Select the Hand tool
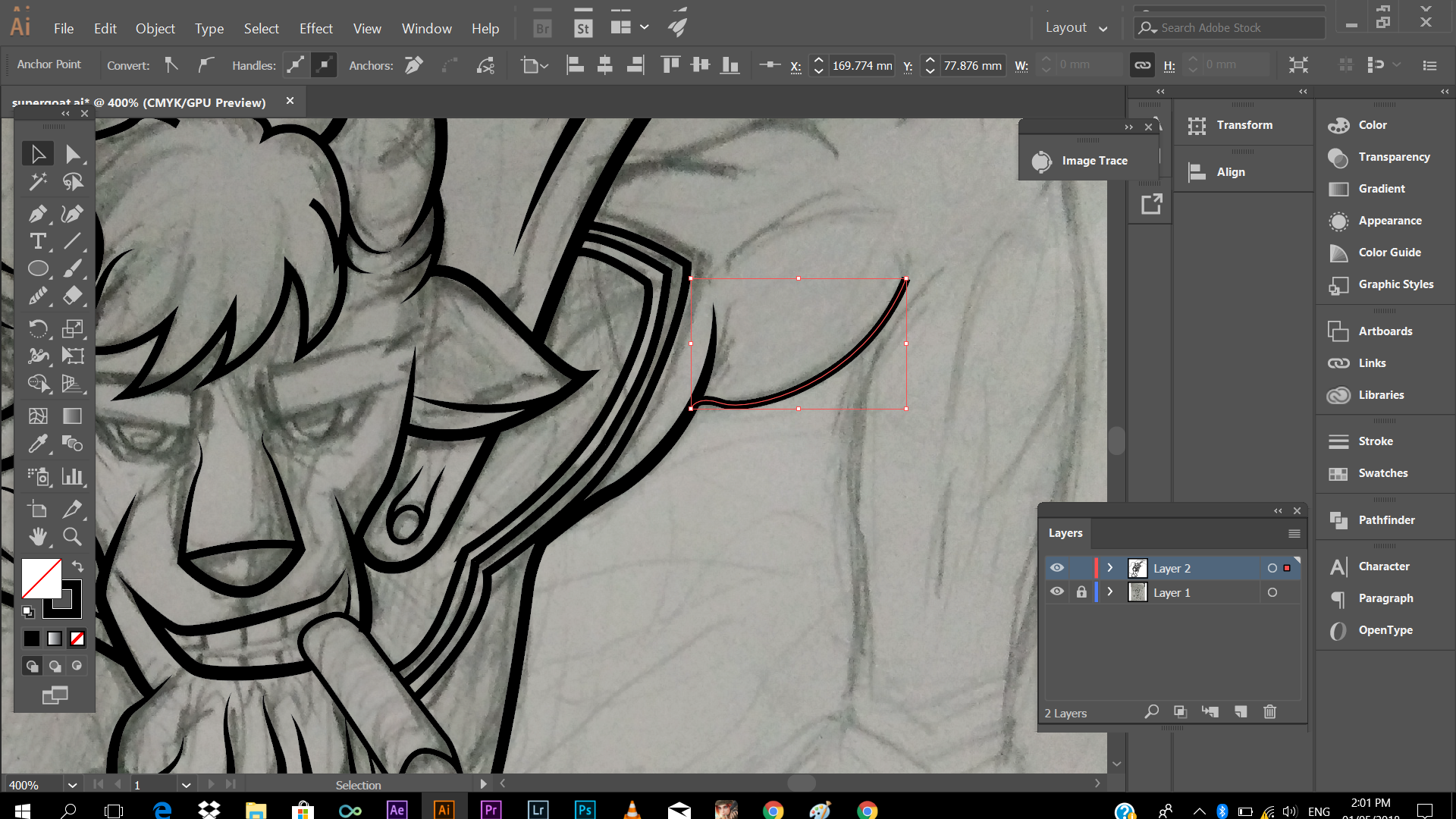The height and width of the screenshot is (819, 1456). click(37, 537)
